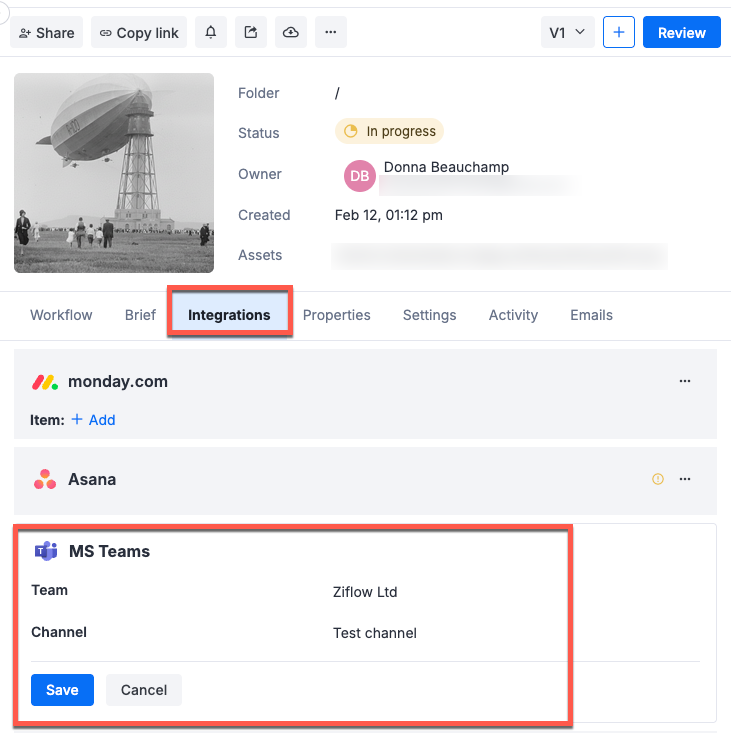Switch to the Workflow tab

[61, 315]
